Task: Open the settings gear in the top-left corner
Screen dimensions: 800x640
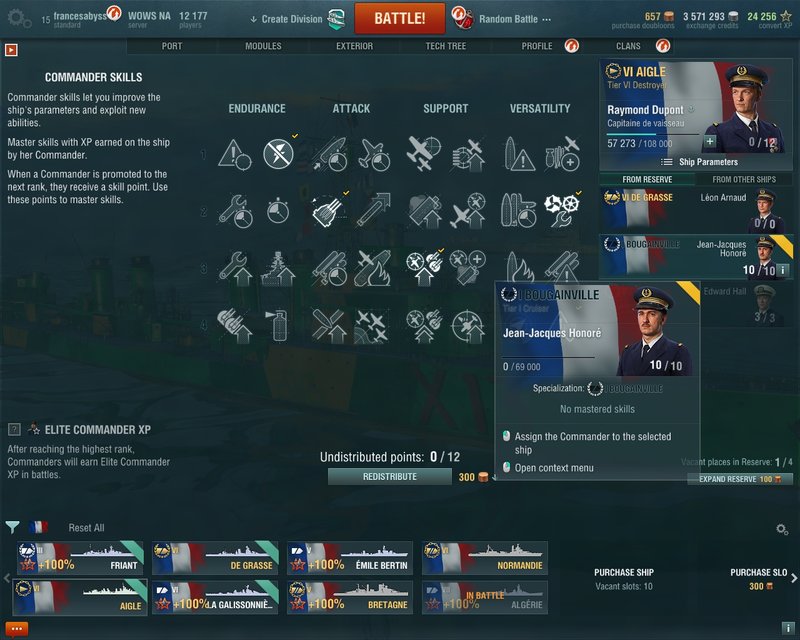Action: pos(19,19)
